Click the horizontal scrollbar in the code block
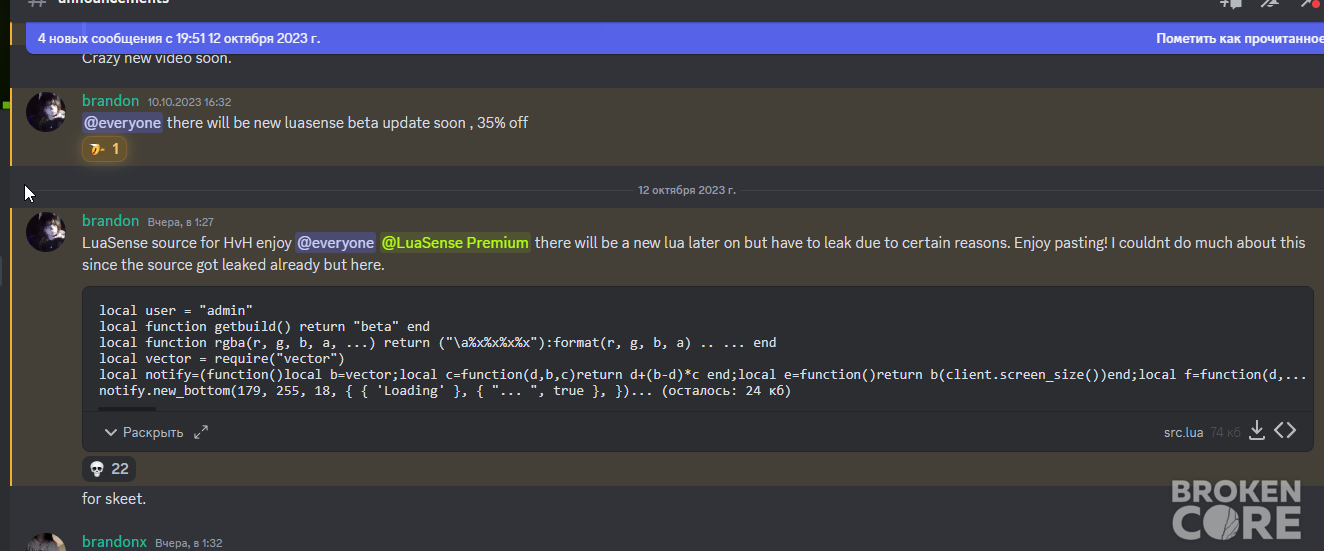The width and height of the screenshot is (1324, 551). [127, 408]
